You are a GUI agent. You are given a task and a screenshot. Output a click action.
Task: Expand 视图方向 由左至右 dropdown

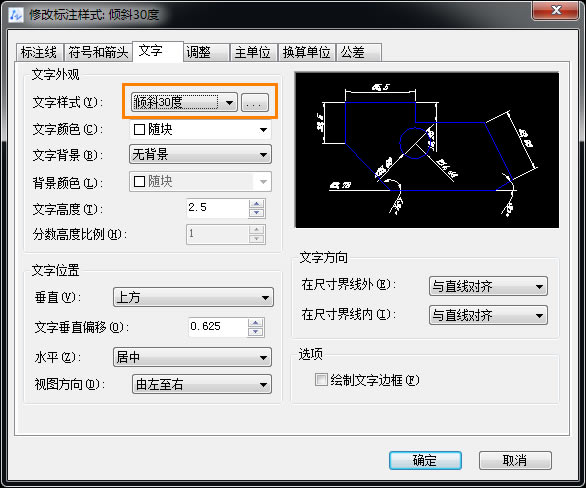[x=202, y=384]
